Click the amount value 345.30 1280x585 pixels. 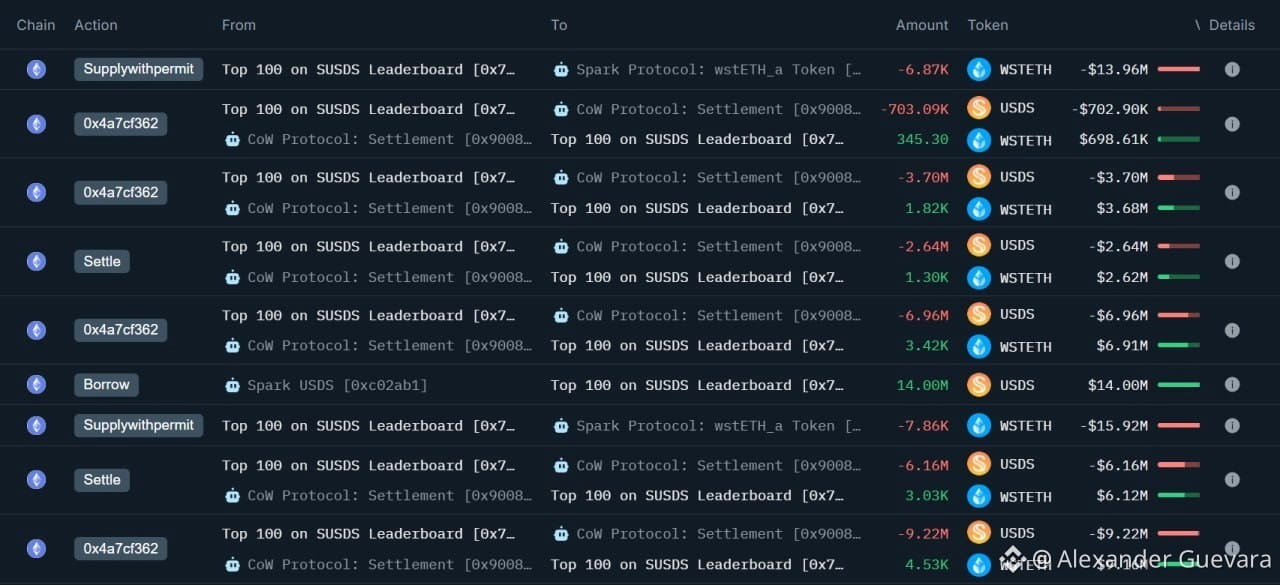click(x=923, y=140)
